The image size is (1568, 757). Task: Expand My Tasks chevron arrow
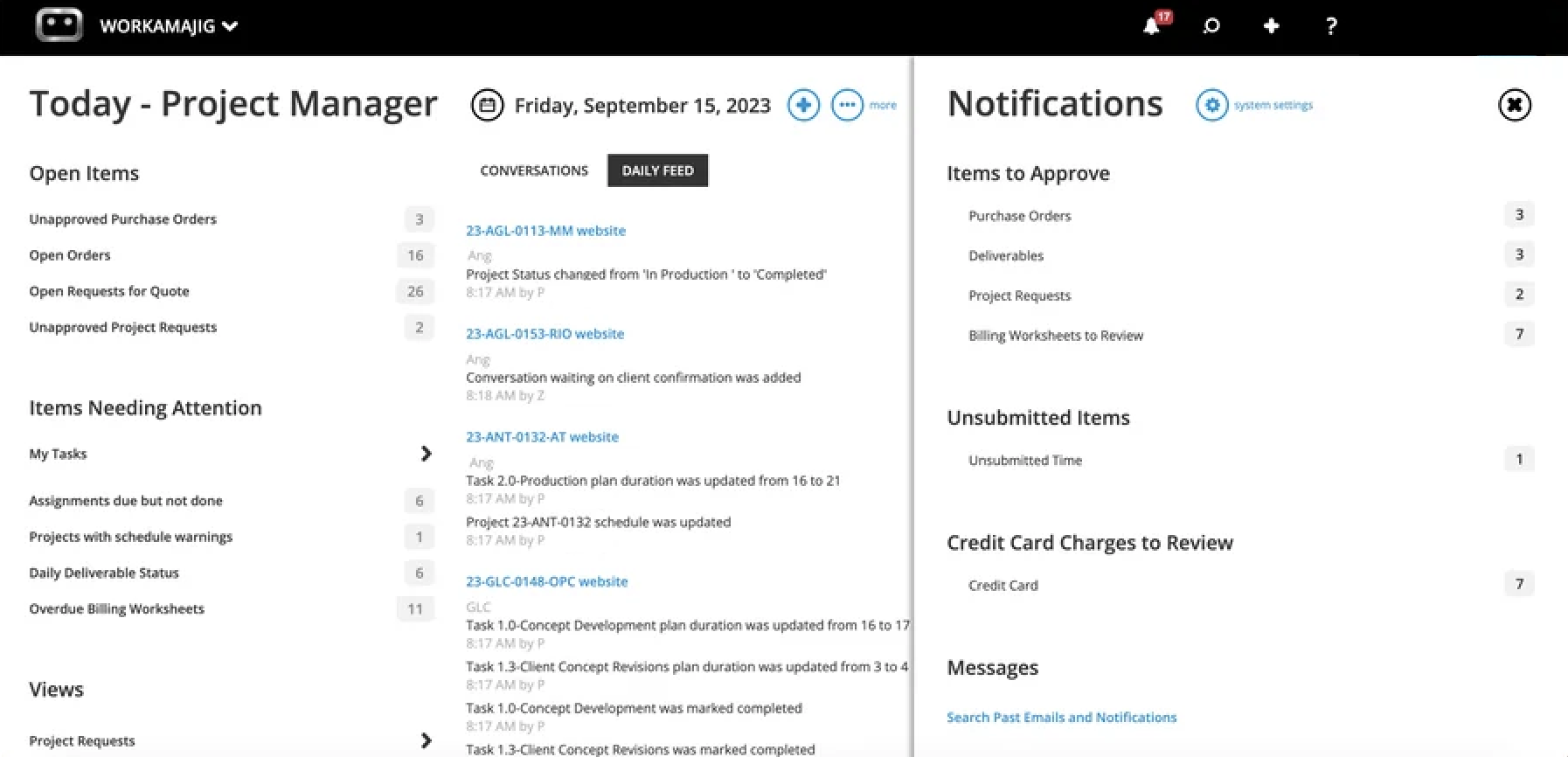pos(426,454)
